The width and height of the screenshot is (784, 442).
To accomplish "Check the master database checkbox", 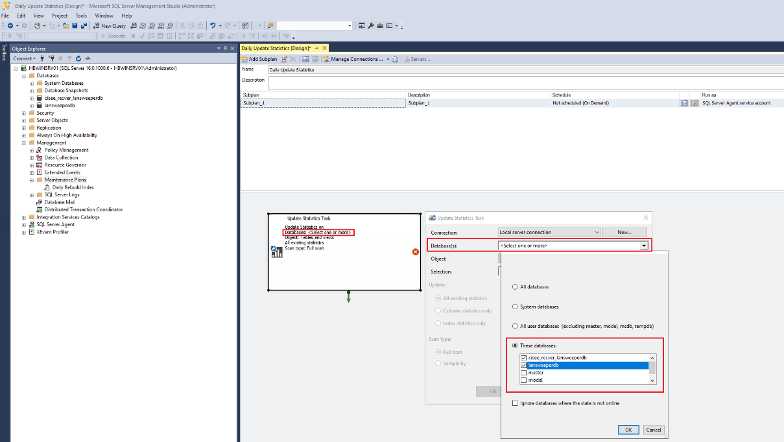I will coord(524,373).
